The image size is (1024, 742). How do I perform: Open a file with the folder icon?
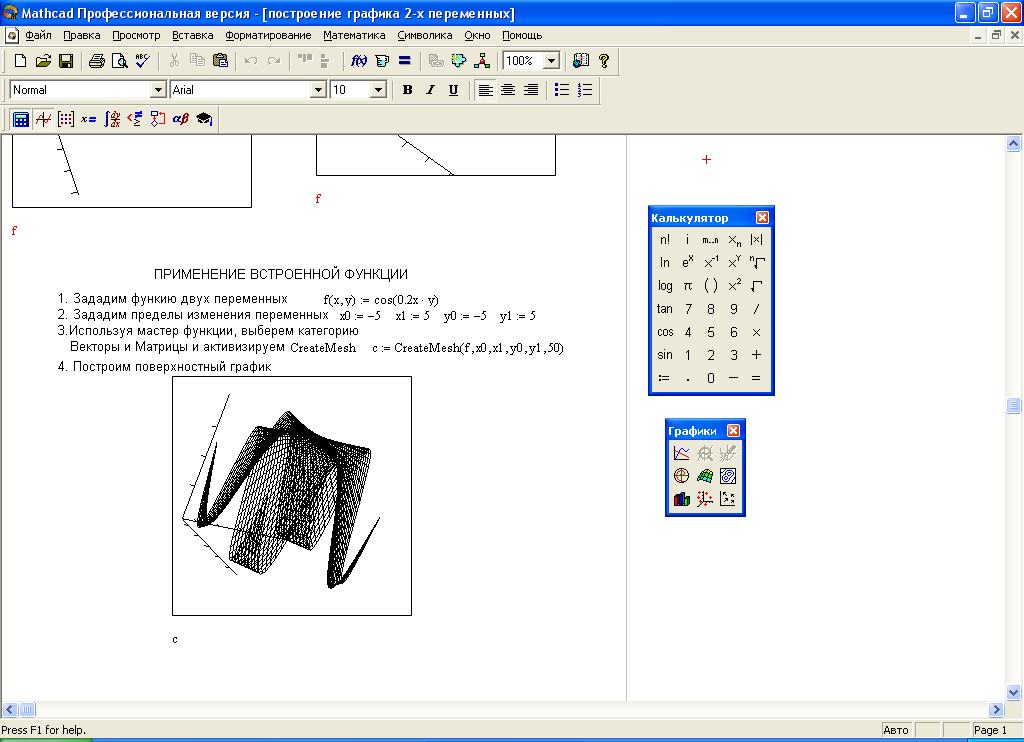(43, 61)
